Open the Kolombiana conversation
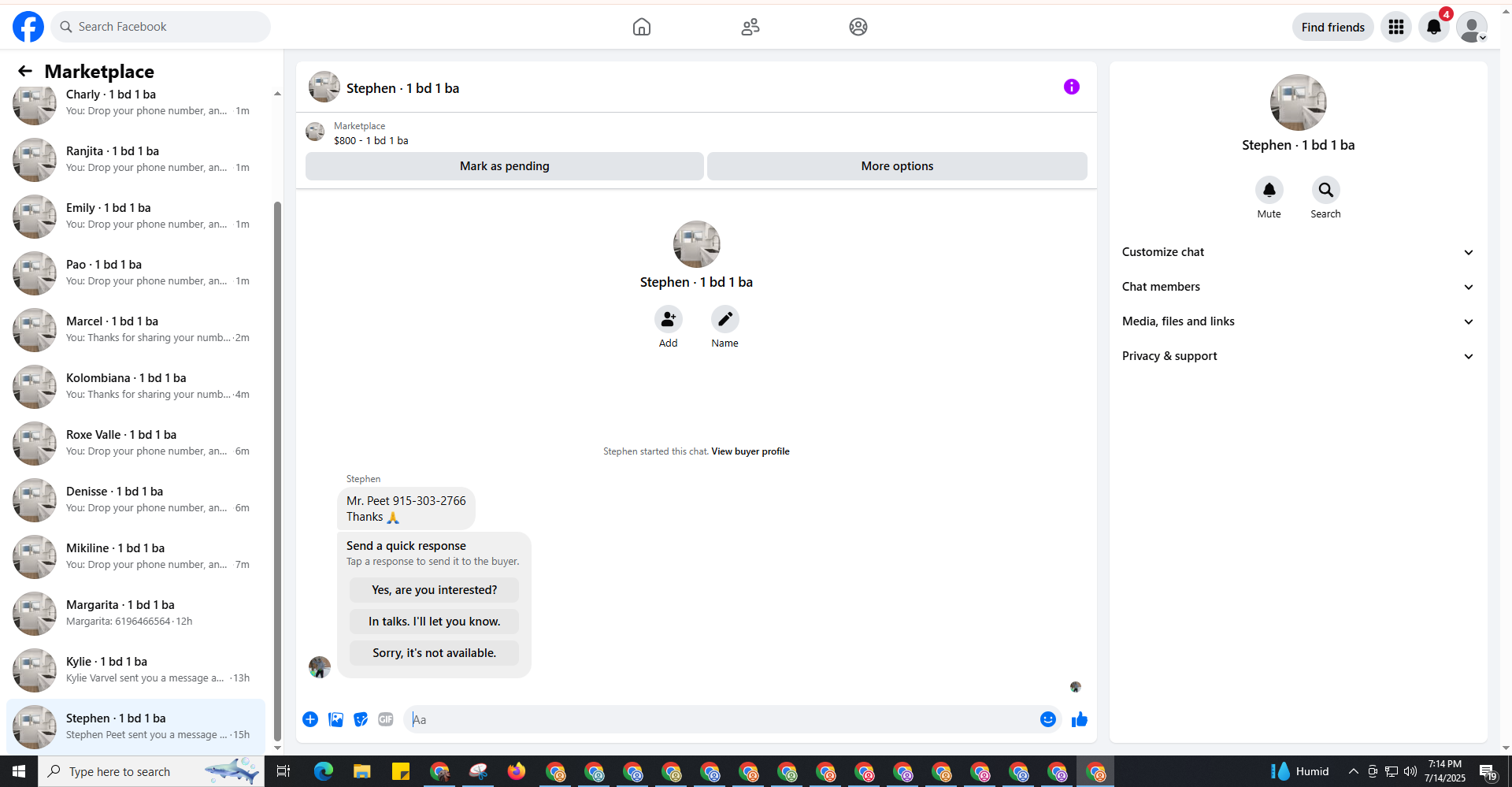The width and height of the screenshot is (1512, 787). pos(135,387)
